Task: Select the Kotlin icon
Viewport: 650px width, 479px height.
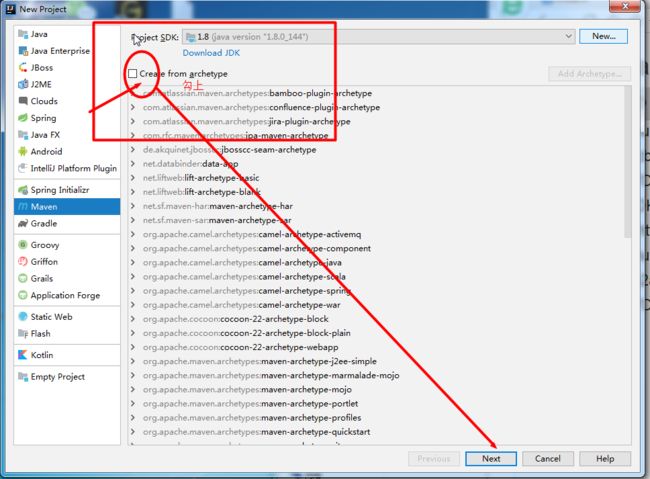Action: (23, 355)
